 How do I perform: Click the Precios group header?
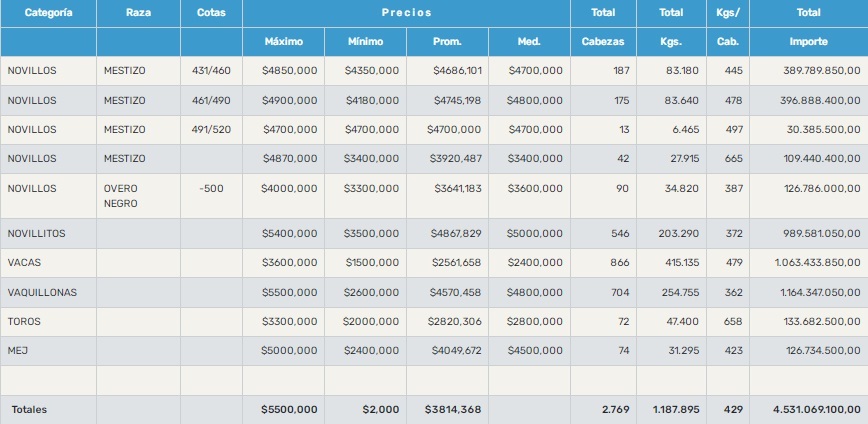406,13
